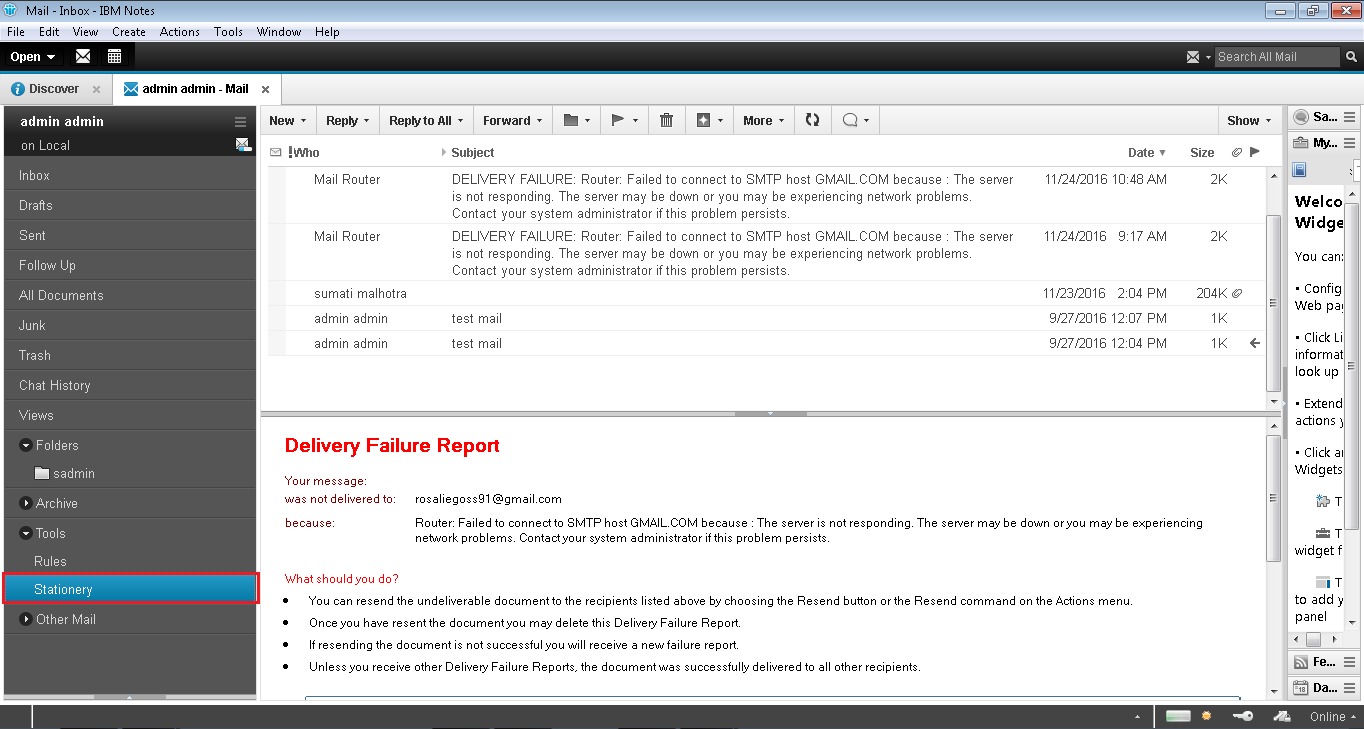Open the Tools menu
The height and width of the screenshot is (729, 1364).
(228, 32)
